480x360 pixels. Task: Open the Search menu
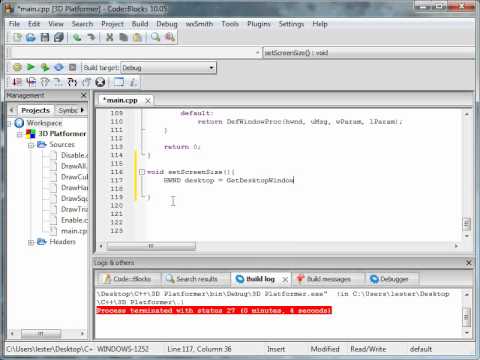point(82,24)
